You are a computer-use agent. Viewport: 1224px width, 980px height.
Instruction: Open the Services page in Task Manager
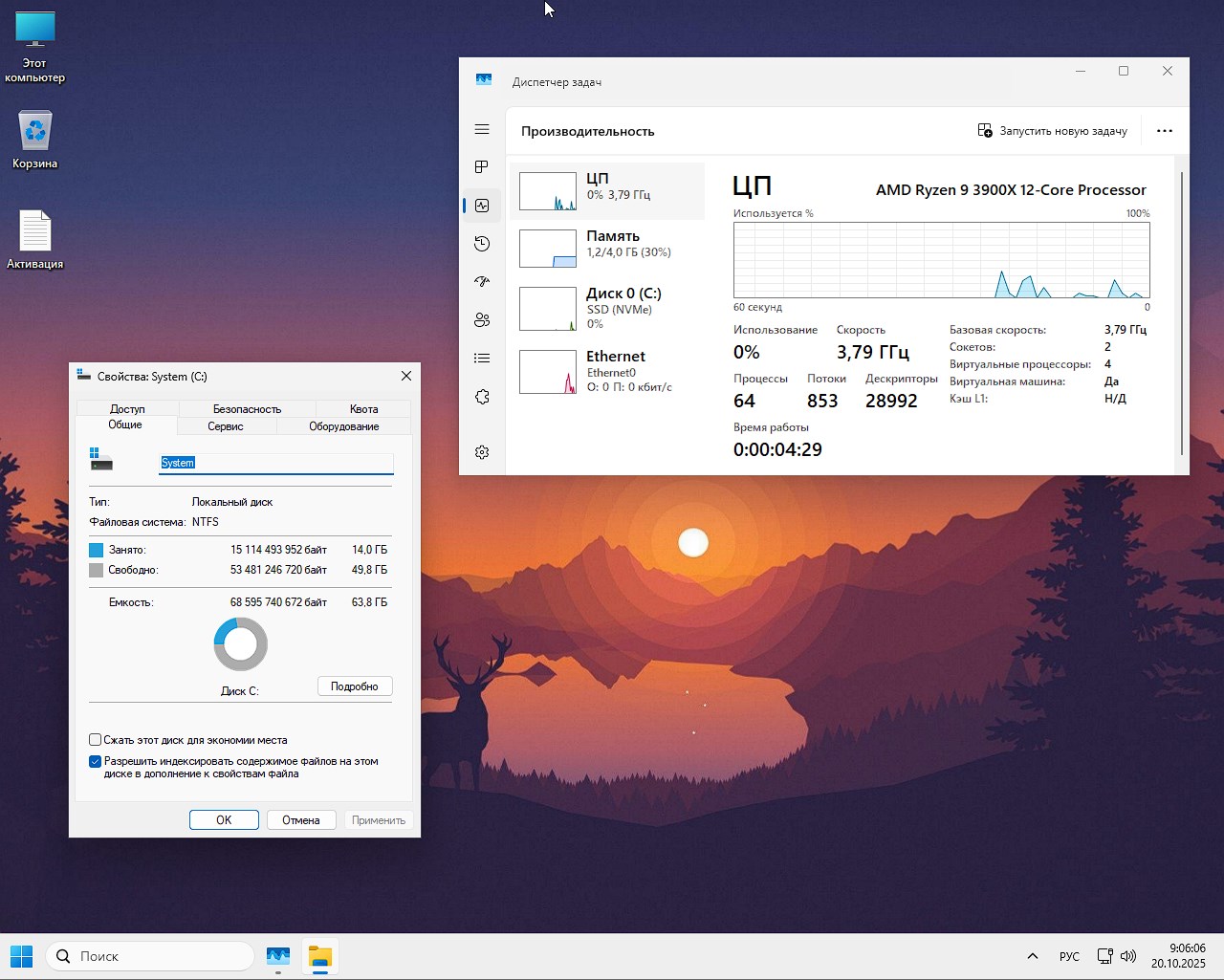pos(482,397)
